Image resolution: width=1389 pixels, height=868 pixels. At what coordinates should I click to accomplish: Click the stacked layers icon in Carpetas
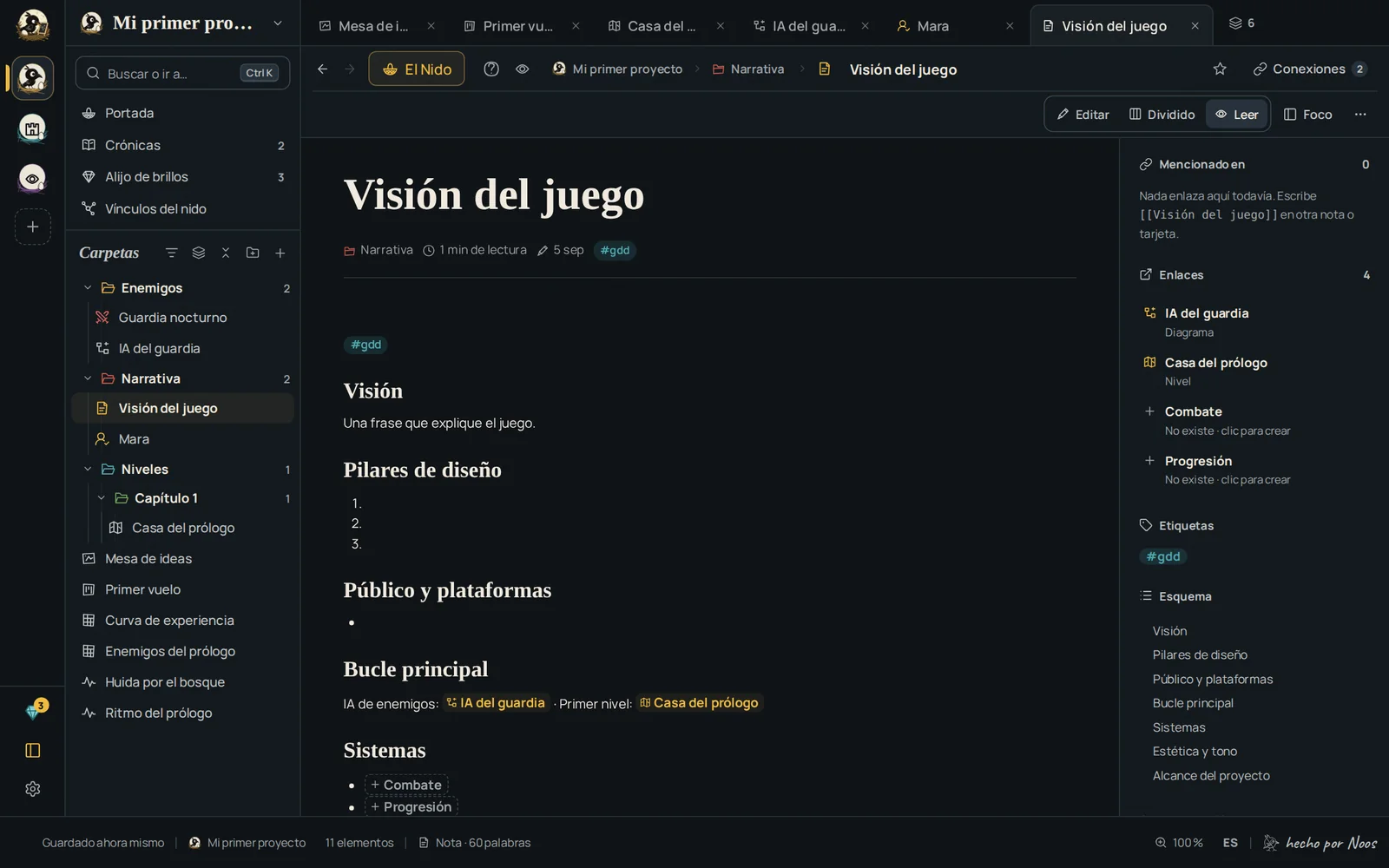pos(199,253)
